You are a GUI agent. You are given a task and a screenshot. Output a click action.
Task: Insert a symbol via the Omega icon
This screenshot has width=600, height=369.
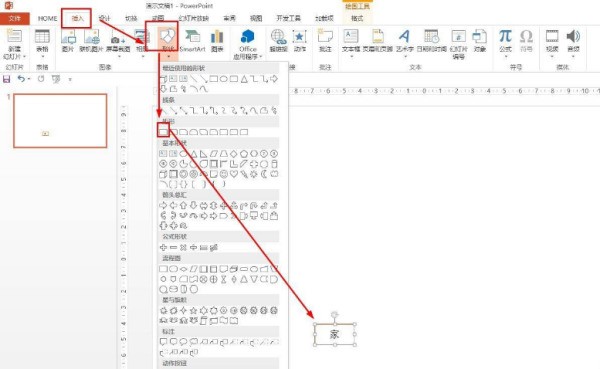pyautogui.click(x=526, y=36)
